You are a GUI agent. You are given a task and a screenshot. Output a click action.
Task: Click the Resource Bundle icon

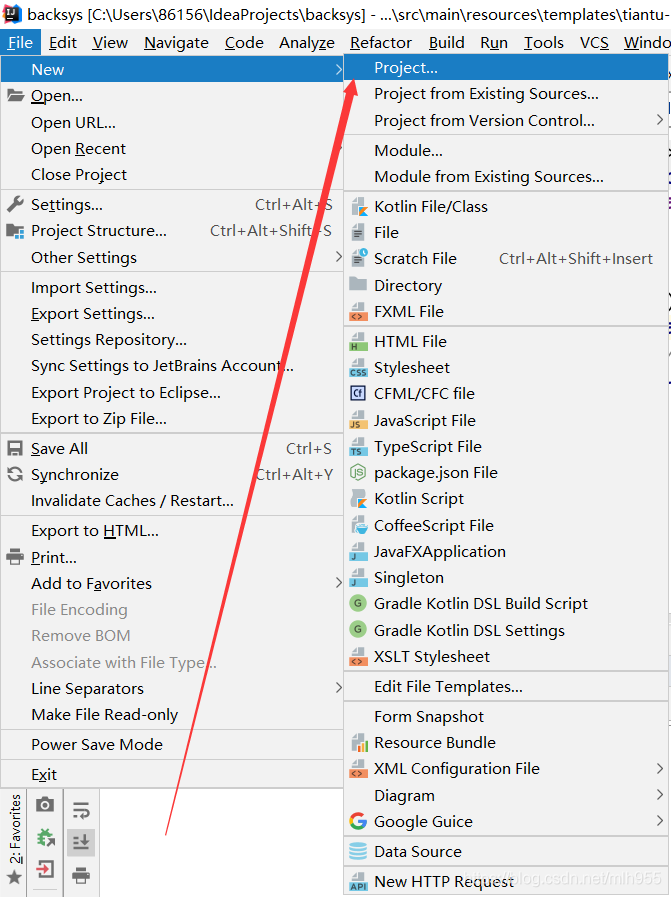point(359,743)
